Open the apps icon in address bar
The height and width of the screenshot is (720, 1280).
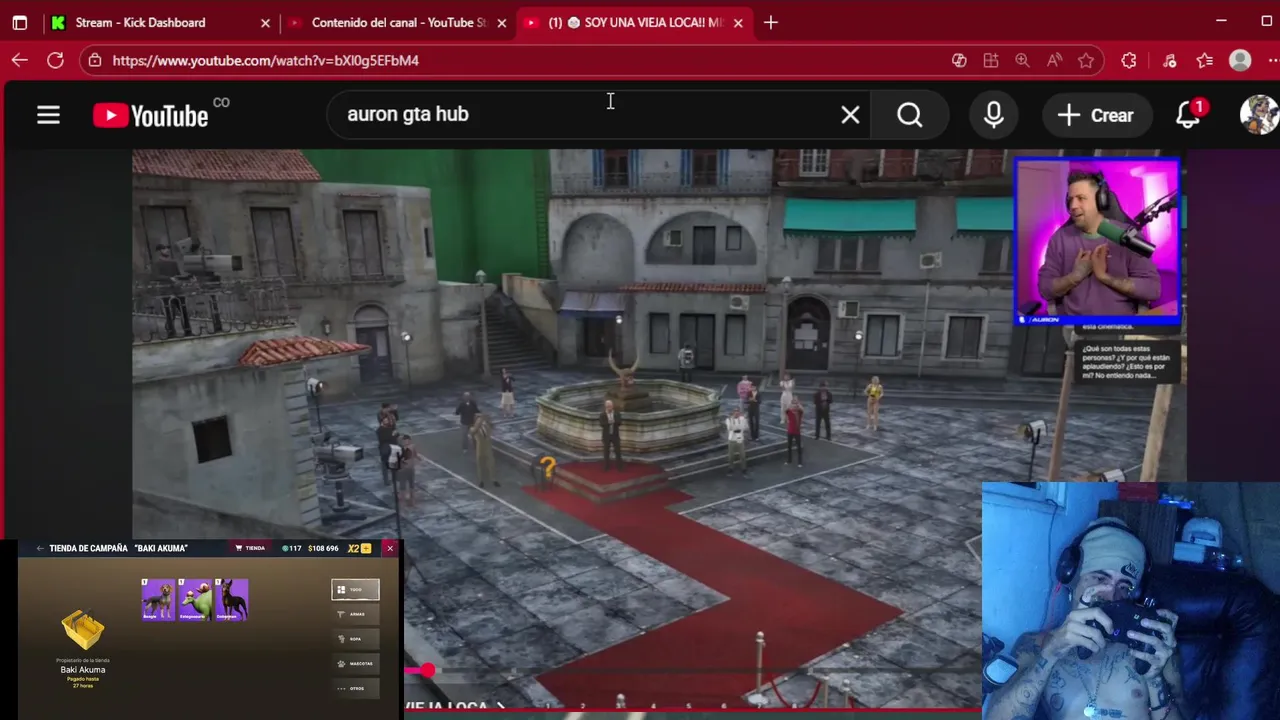991,60
